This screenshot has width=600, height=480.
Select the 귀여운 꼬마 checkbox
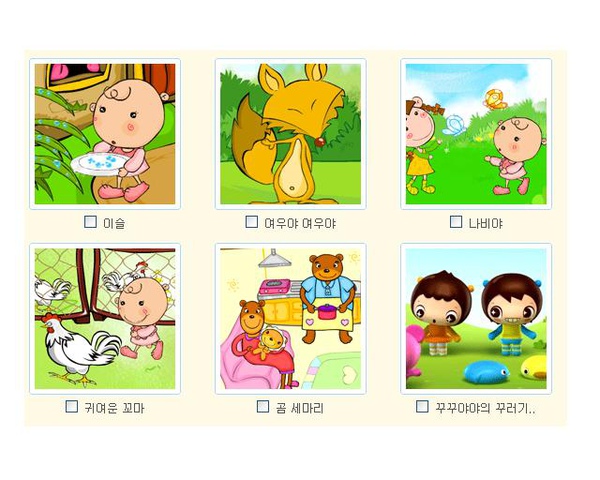(x=72, y=407)
